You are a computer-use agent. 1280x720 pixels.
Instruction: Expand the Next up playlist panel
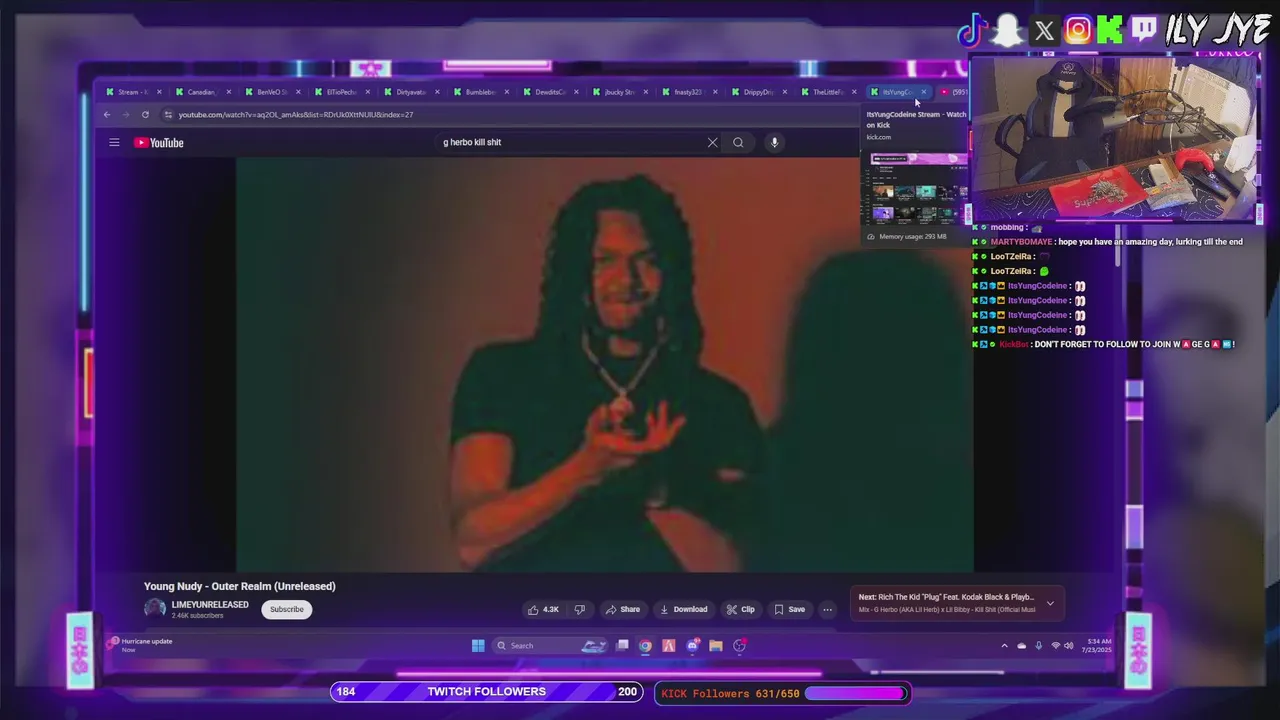coord(1050,603)
